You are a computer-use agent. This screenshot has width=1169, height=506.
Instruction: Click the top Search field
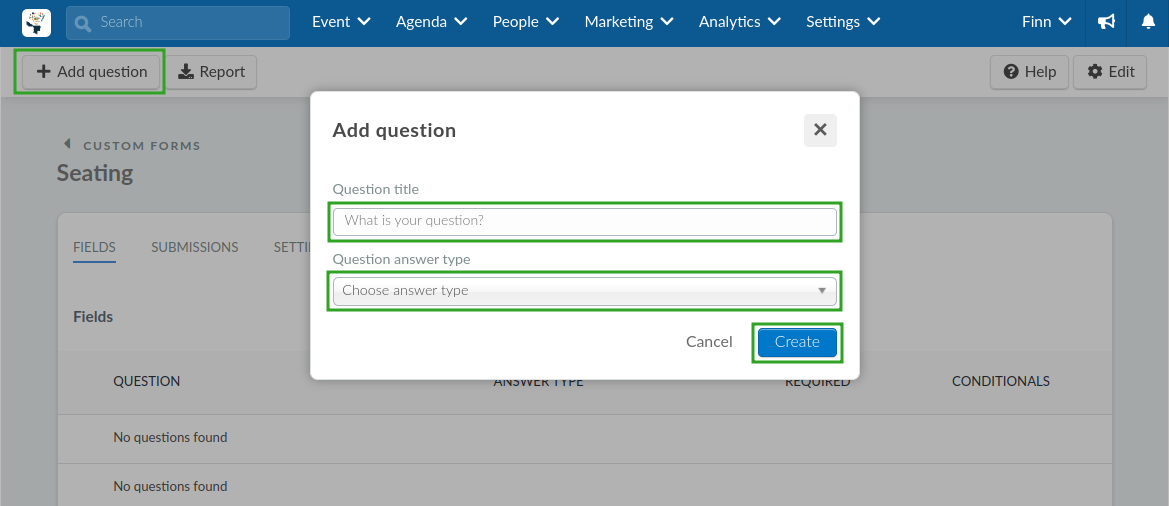click(x=177, y=23)
